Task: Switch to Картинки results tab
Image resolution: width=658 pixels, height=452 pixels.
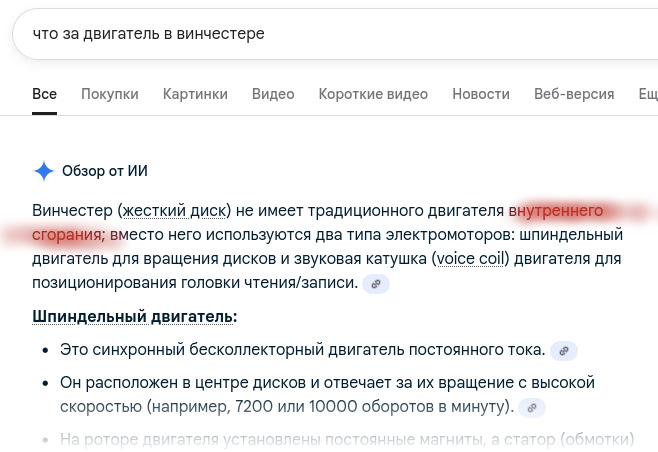Action: point(195,94)
